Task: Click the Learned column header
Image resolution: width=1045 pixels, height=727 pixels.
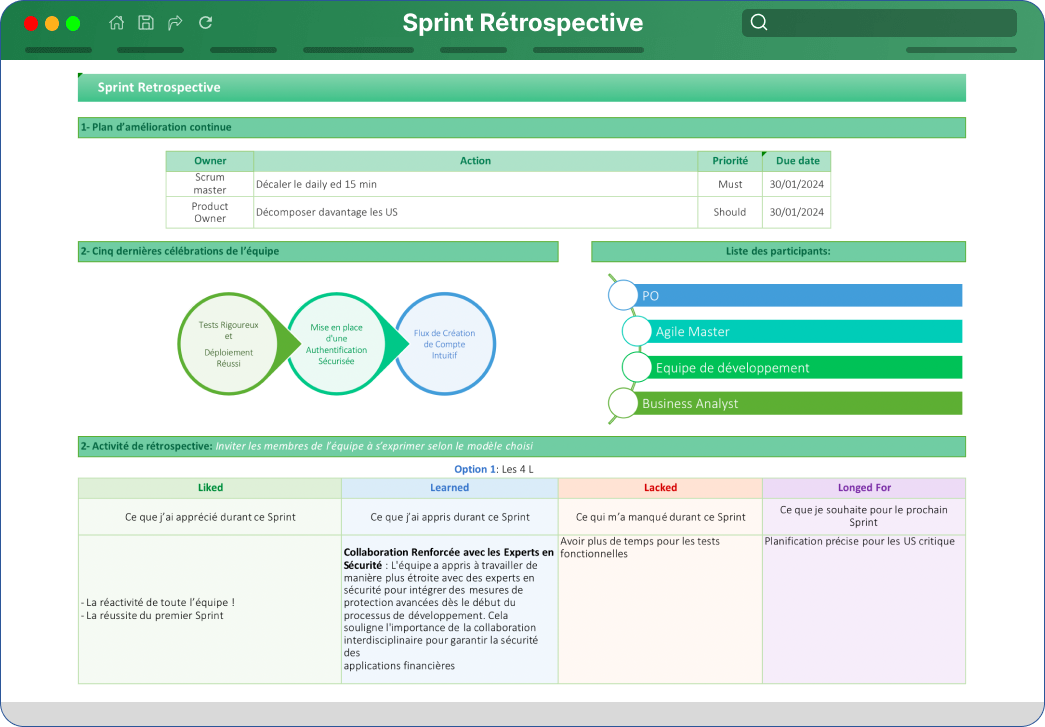Action: [449, 488]
